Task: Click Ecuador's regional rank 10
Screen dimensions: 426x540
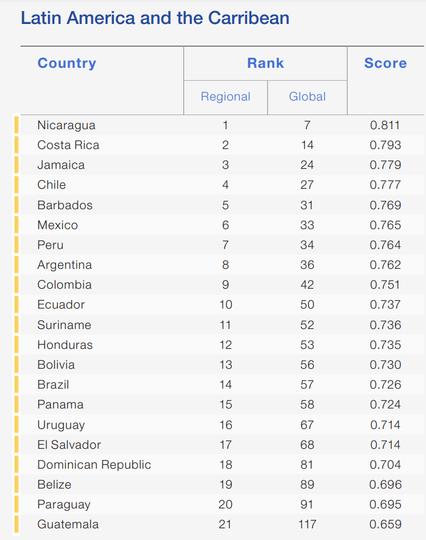Action: coord(226,305)
